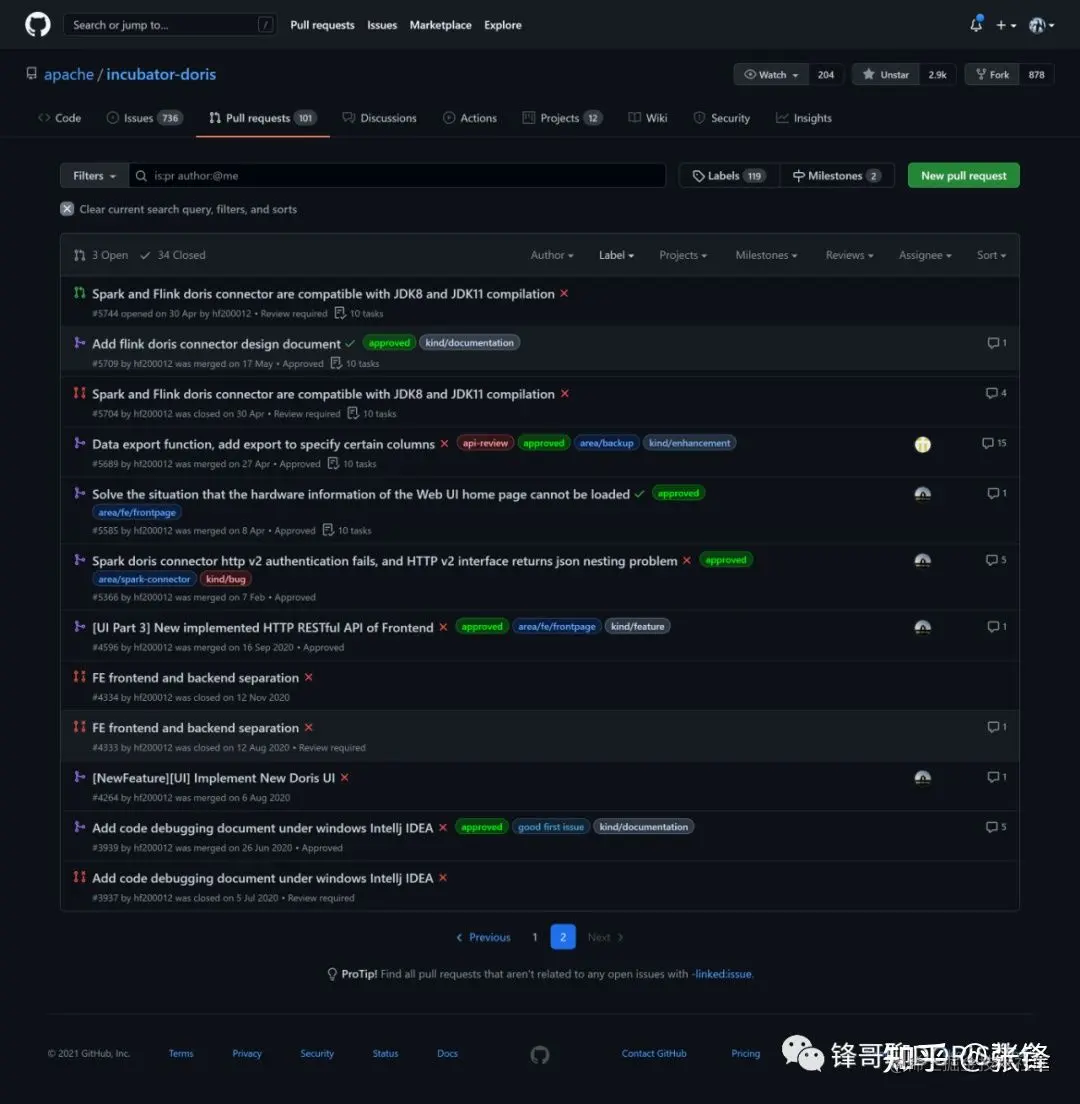Open Marketplace in top navigation

[440, 25]
